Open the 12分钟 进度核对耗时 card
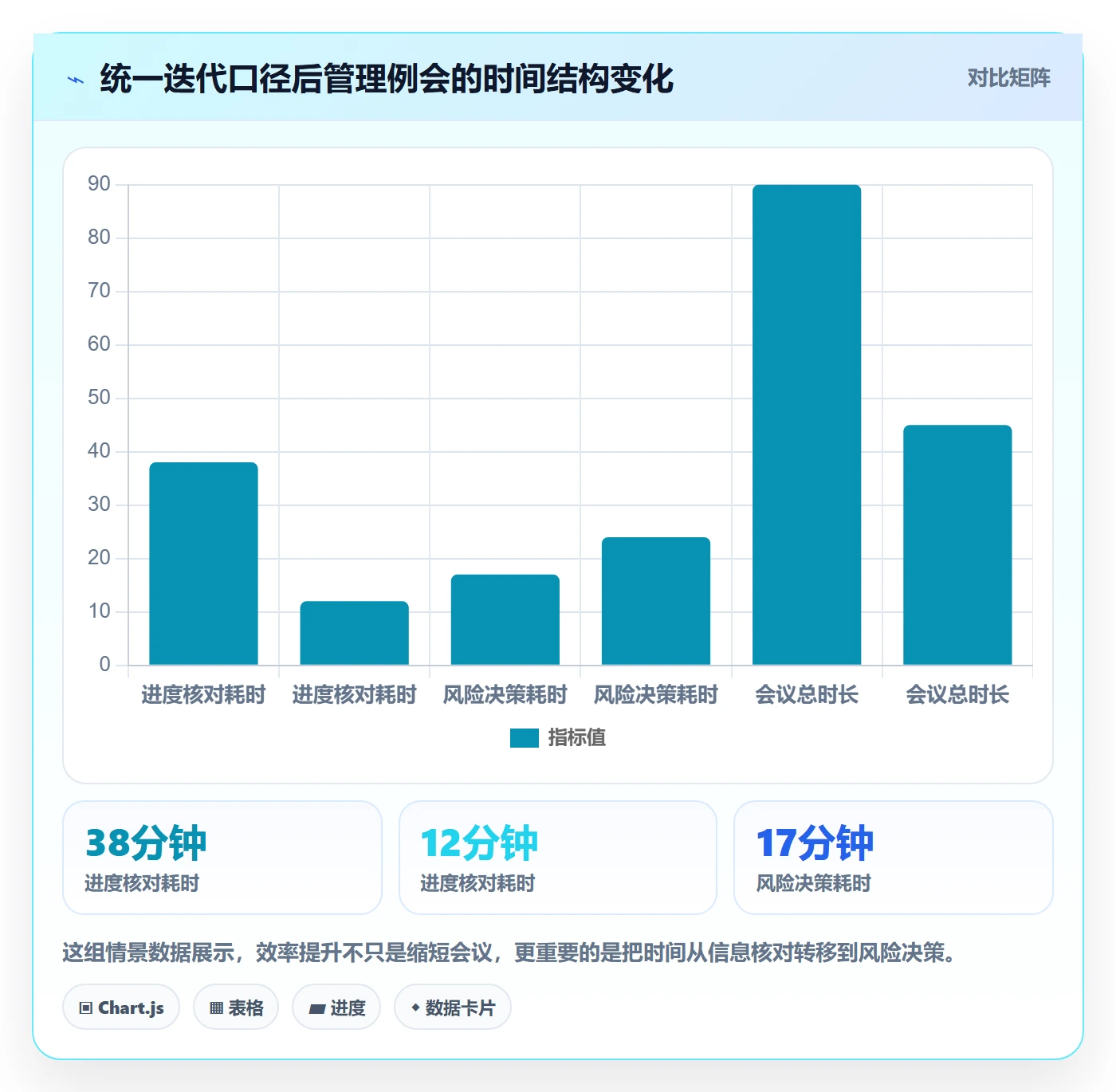 (x=558, y=858)
